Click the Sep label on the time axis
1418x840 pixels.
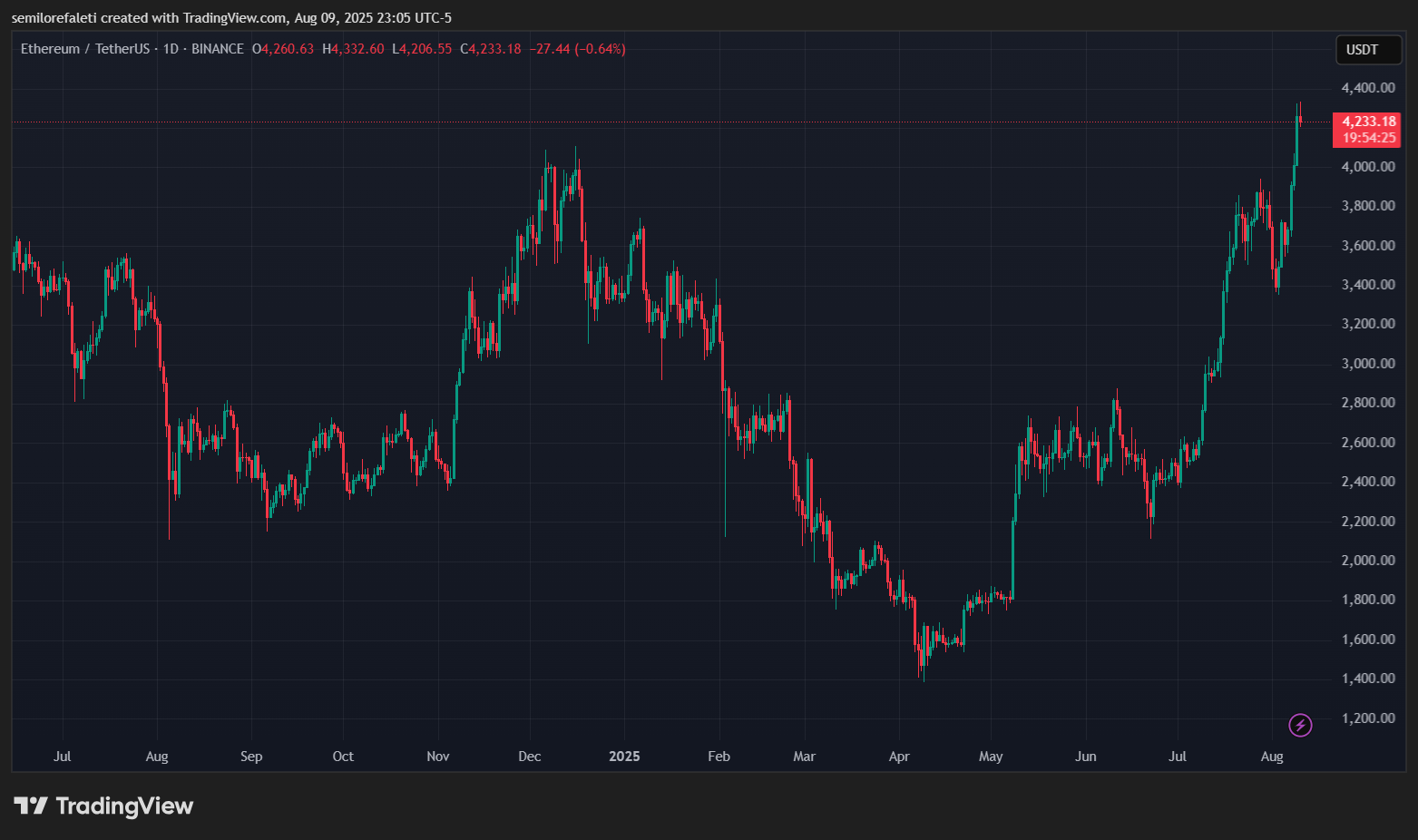point(251,757)
